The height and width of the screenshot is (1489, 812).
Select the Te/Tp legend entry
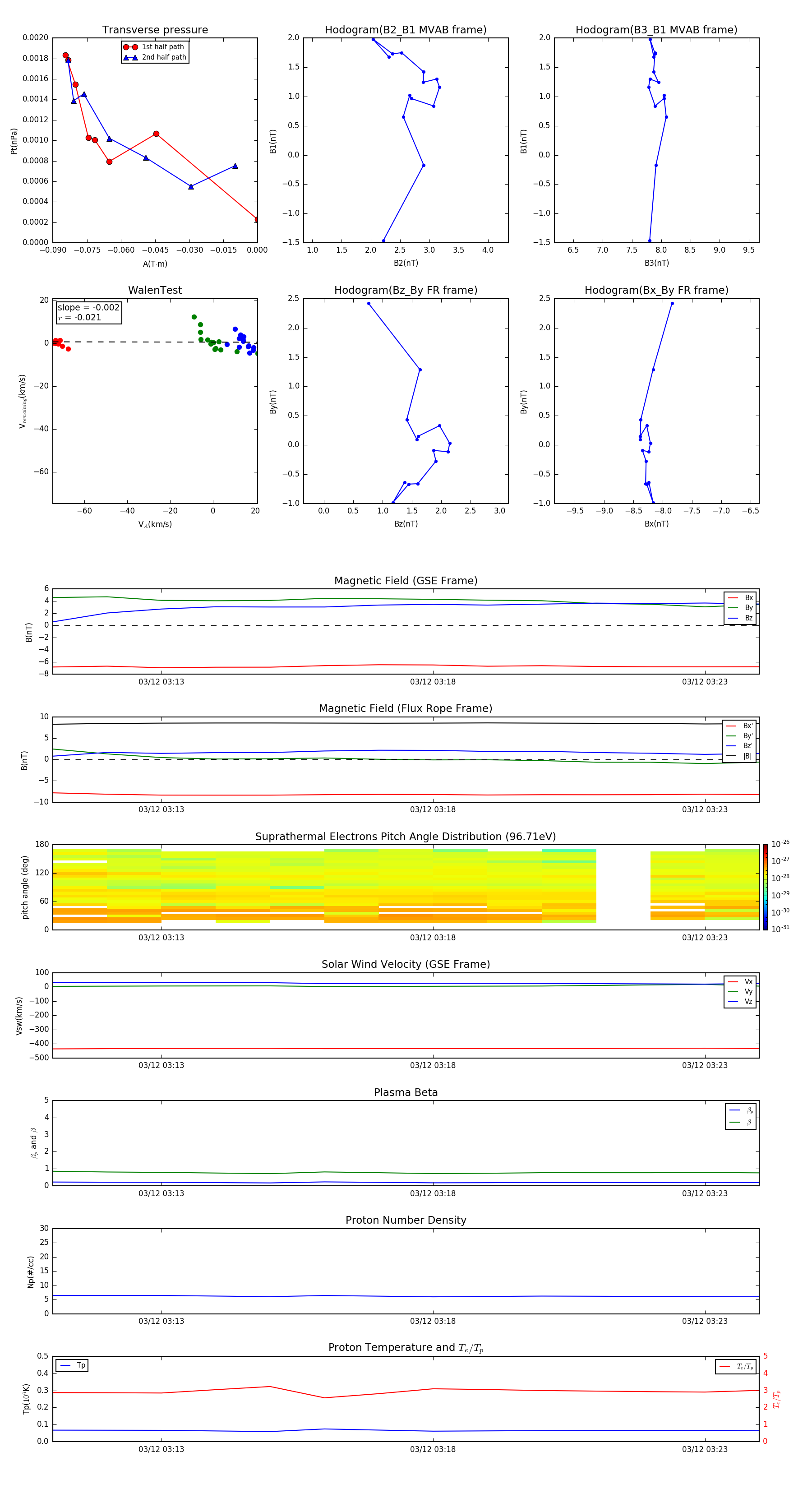(x=736, y=1366)
